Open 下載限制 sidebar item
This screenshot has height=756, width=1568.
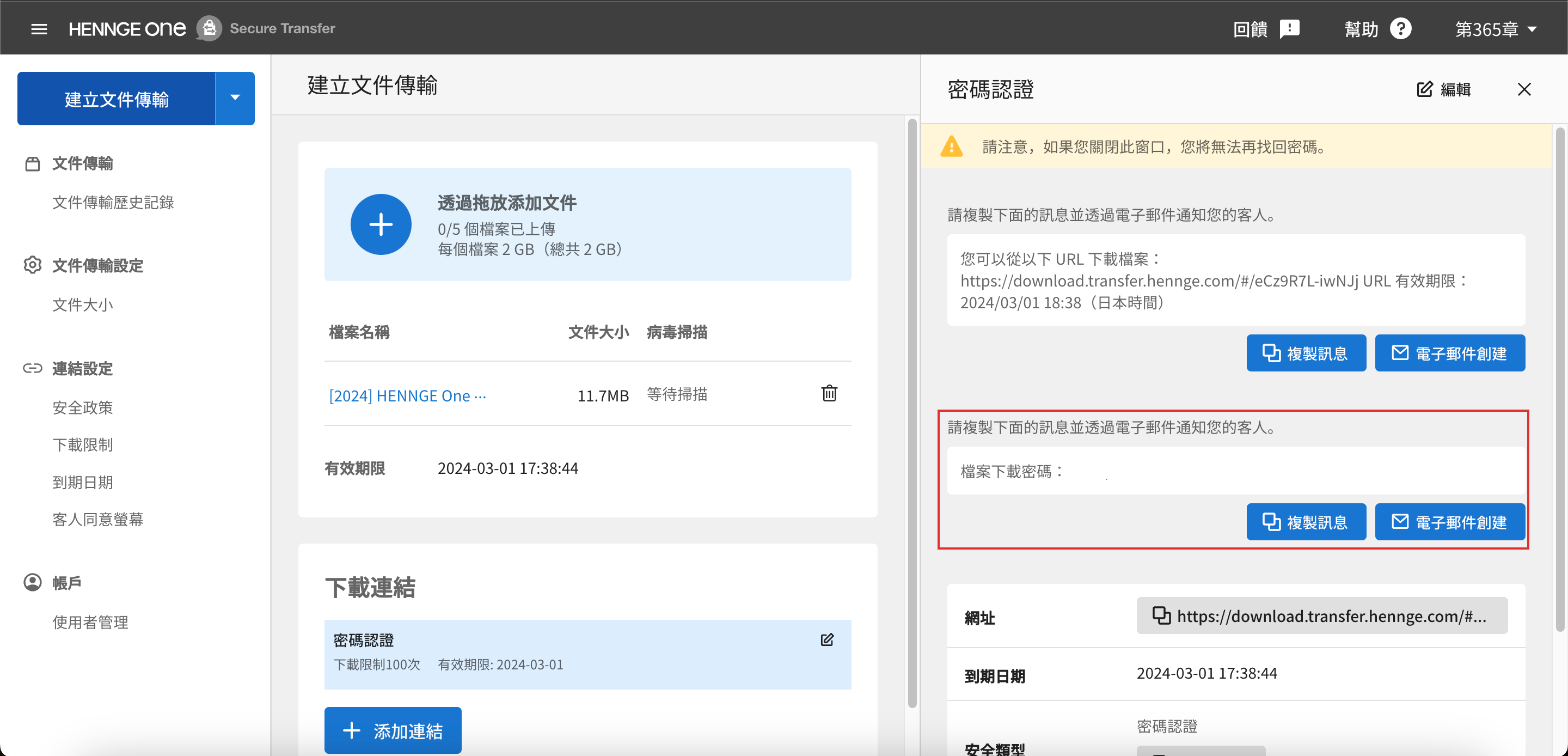click(x=83, y=444)
